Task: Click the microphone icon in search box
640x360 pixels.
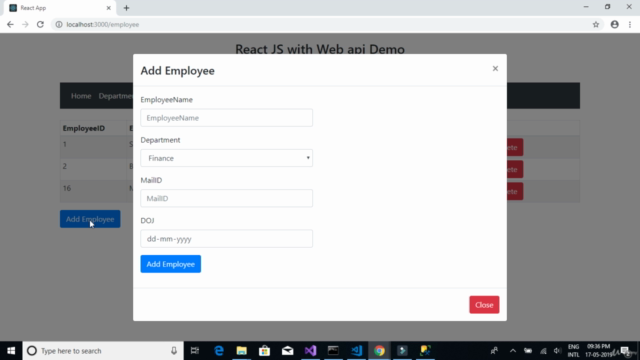Action: click(174, 351)
